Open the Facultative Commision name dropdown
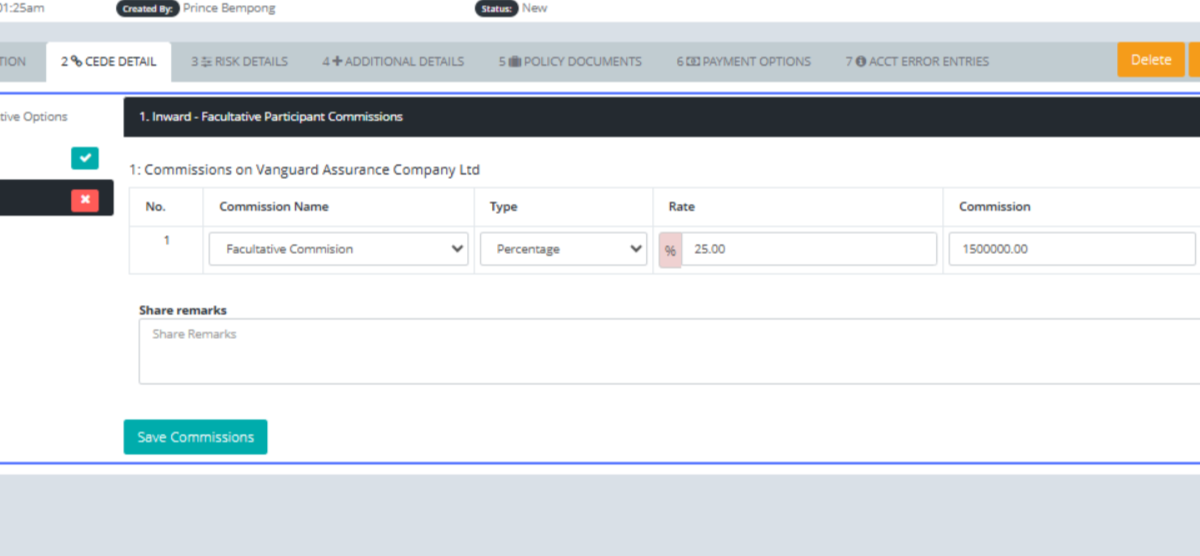 click(338, 249)
